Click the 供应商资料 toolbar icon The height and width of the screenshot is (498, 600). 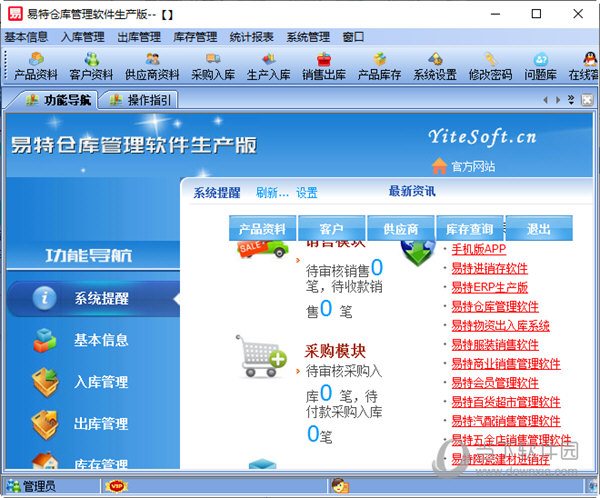[x=152, y=66]
